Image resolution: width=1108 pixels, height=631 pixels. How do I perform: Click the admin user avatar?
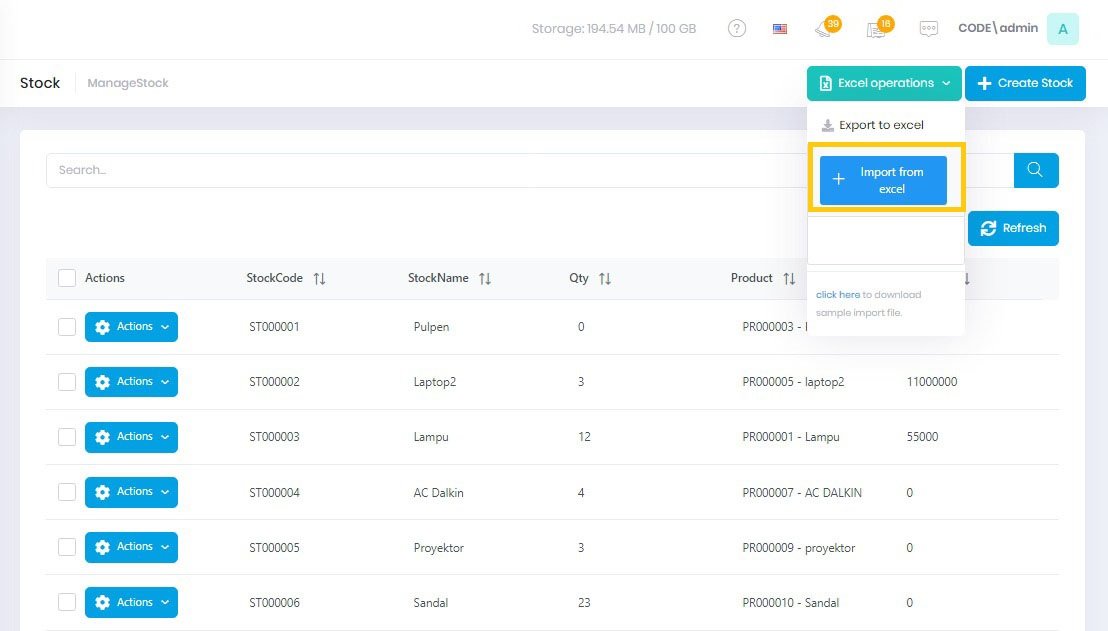1062,29
